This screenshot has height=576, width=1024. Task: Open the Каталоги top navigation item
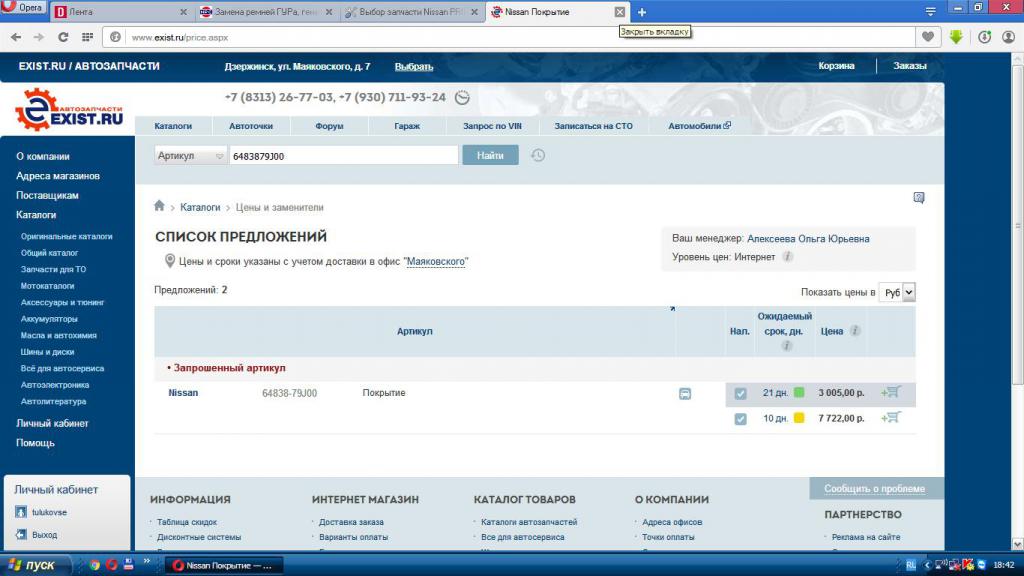(173, 126)
